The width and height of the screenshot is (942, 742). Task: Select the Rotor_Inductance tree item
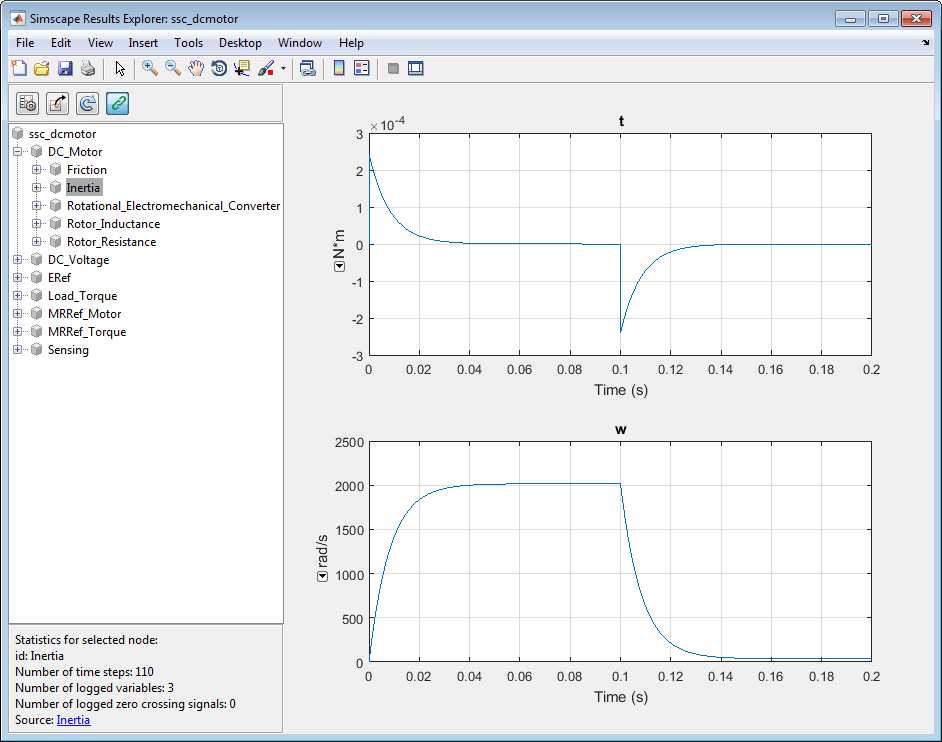pyautogui.click(x=113, y=224)
